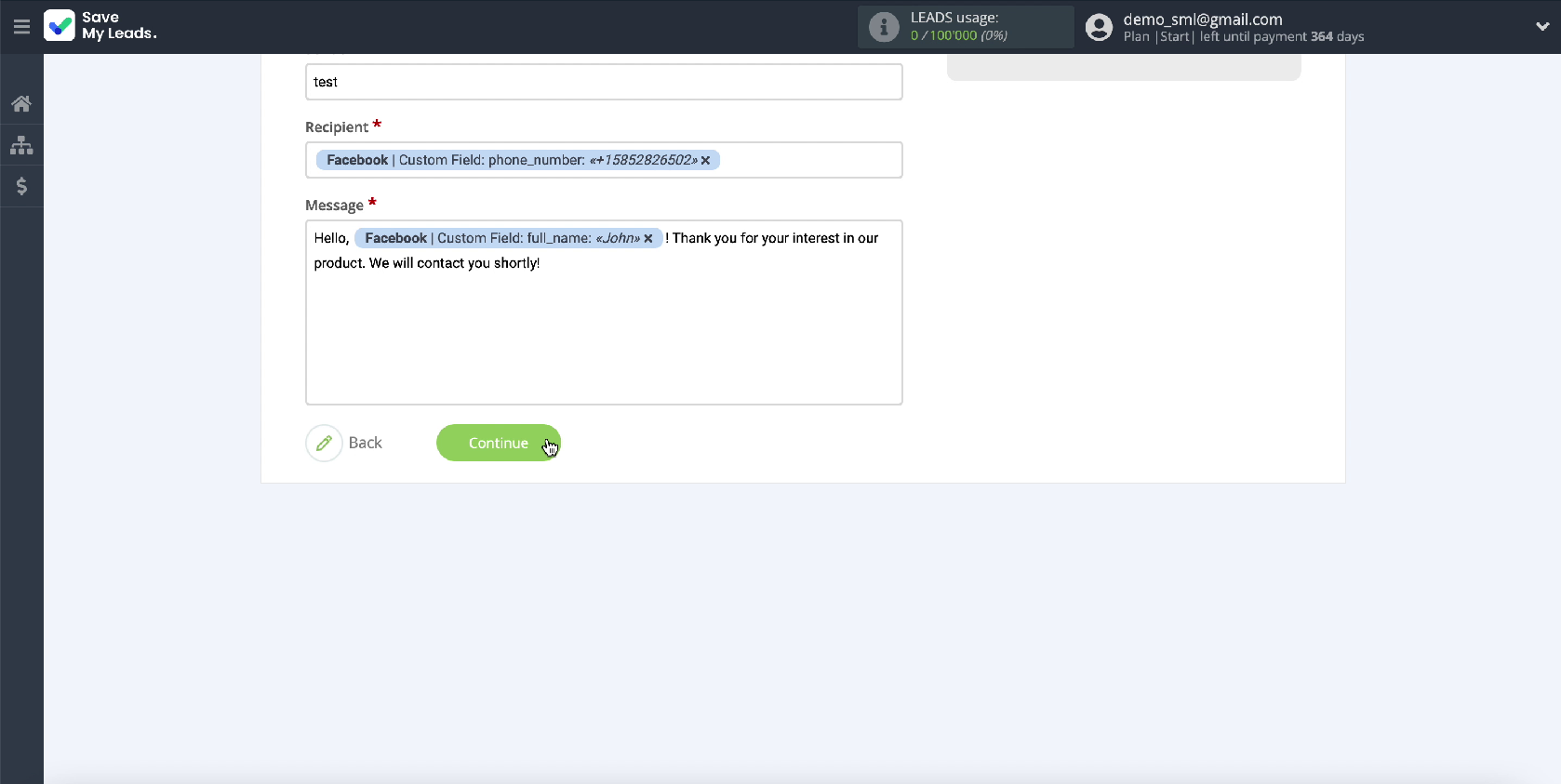
Task: Click the user avatar icon
Action: pos(1099,27)
